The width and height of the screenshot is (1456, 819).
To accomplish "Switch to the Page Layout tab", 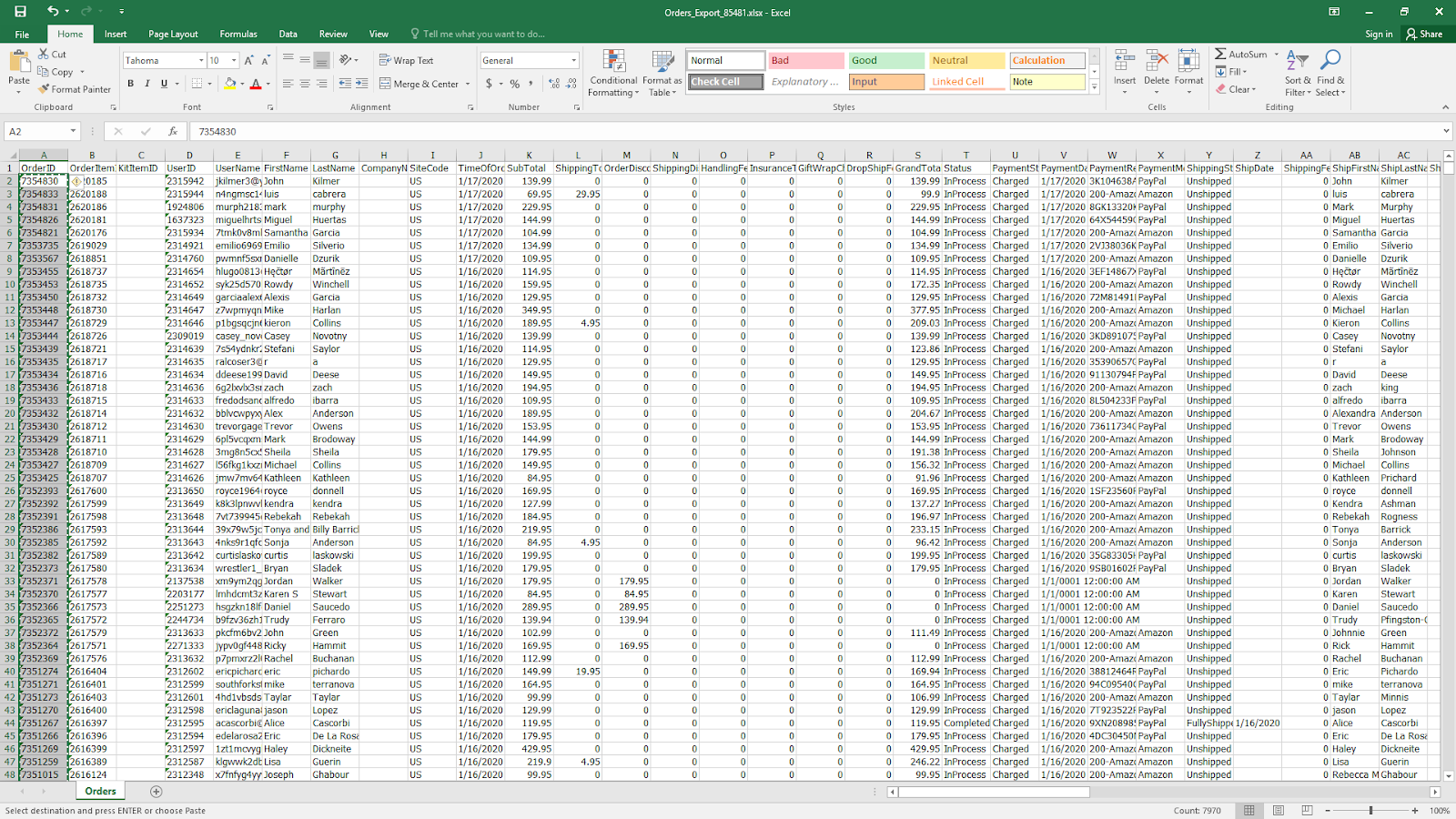I will [x=173, y=35].
